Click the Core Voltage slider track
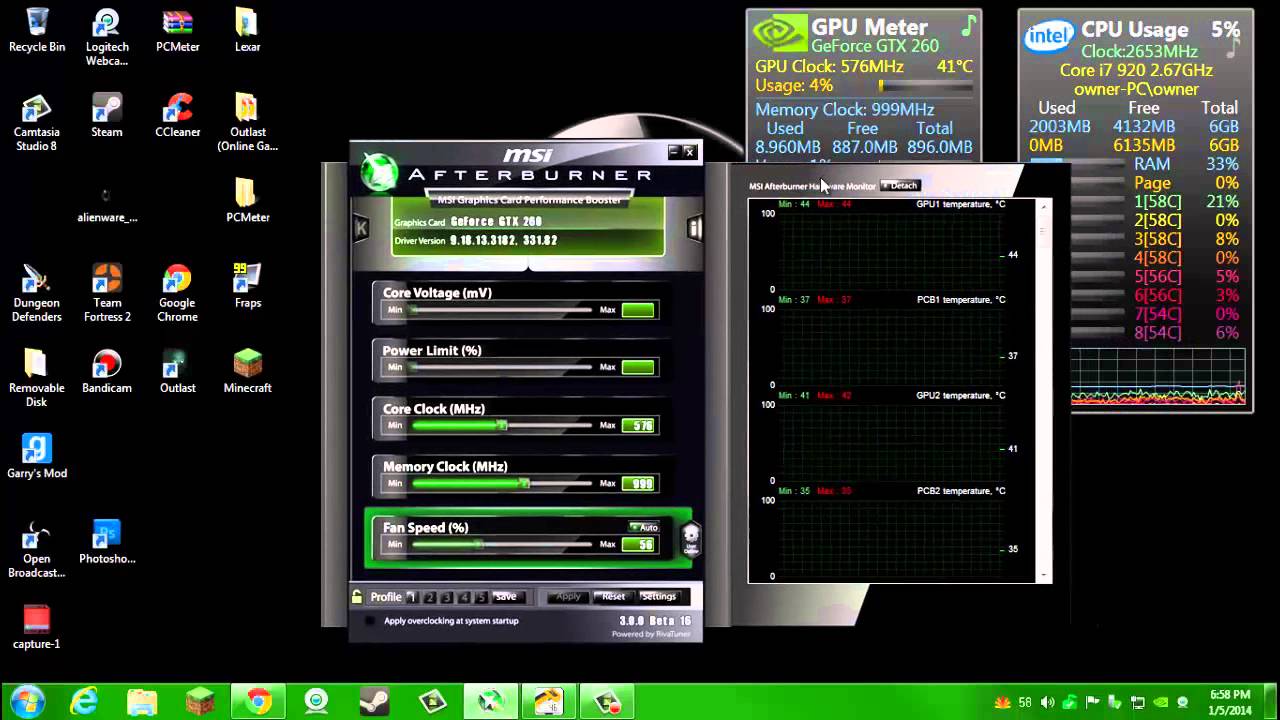1280x720 pixels. 500,310
